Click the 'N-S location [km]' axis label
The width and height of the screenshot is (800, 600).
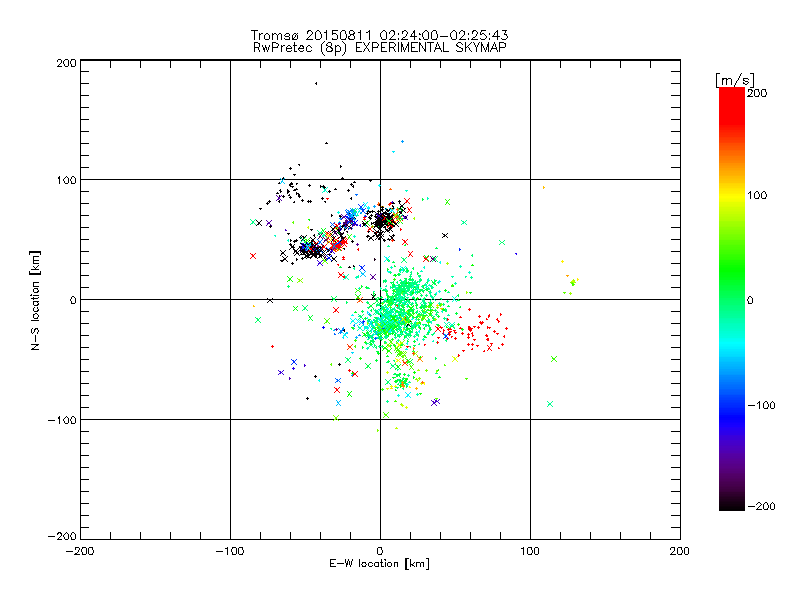point(35,300)
